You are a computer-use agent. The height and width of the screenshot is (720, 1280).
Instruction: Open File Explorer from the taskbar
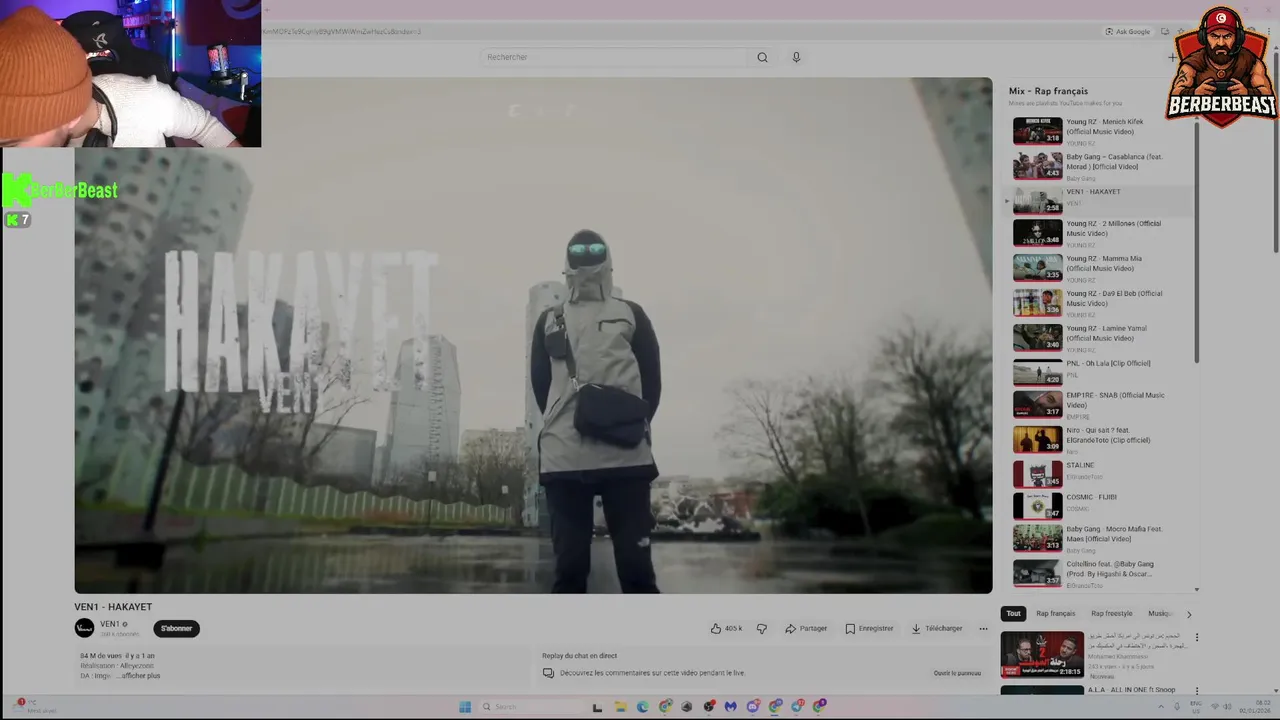click(x=620, y=707)
